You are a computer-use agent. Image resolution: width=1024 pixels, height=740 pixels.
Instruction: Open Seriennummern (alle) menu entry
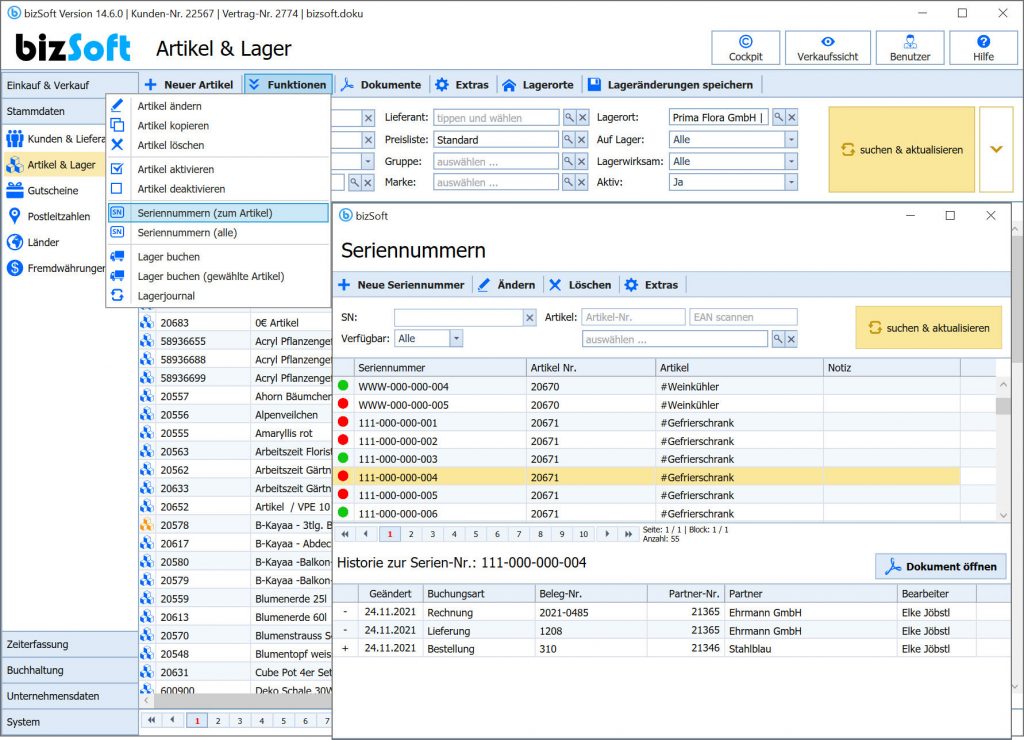click(219, 233)
